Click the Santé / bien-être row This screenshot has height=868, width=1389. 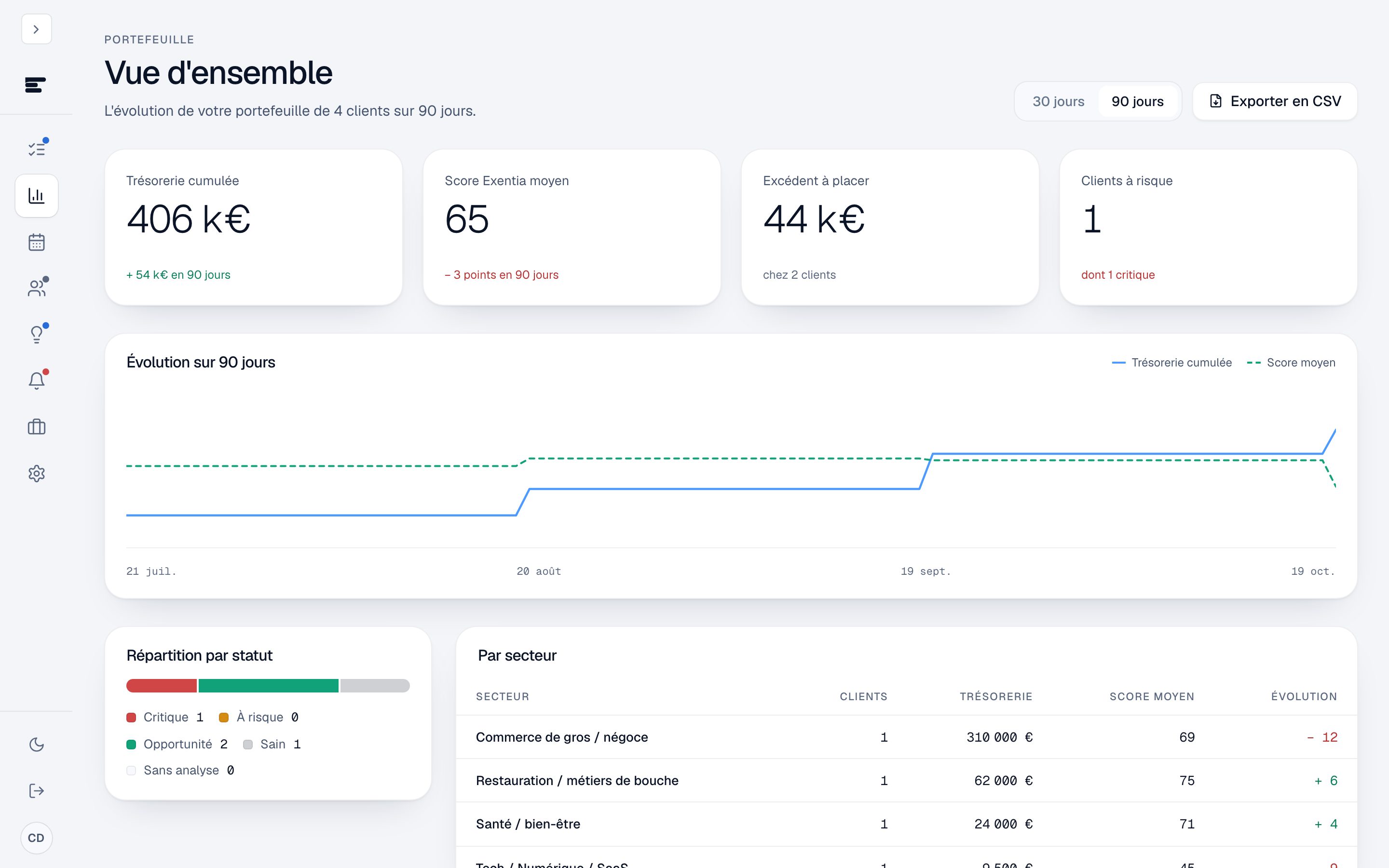point(906,825)
